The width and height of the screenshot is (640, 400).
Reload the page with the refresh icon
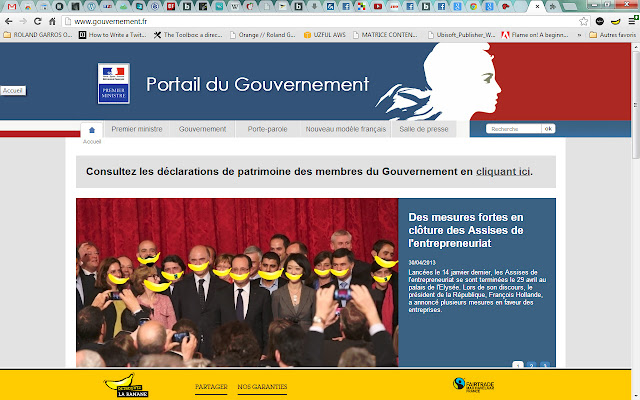[x=47, y=21]
